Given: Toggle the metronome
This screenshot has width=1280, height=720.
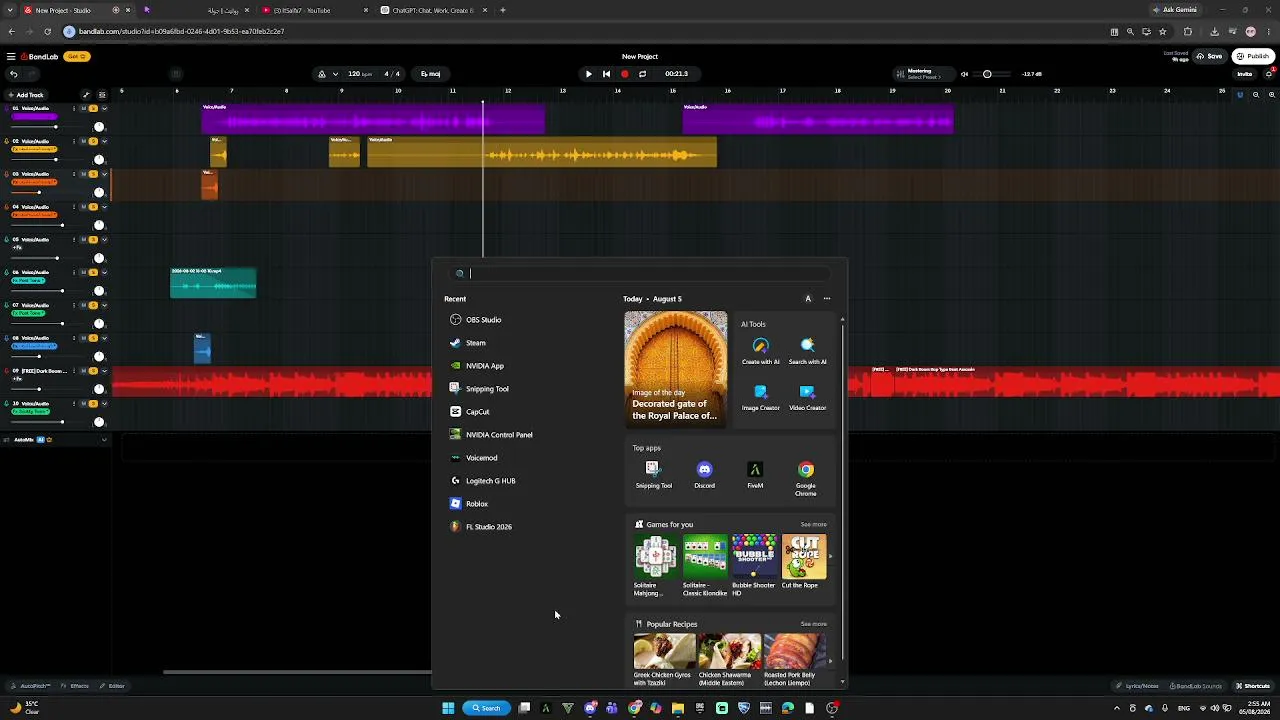Looking at the screenshot, I should pyautogui.click(x=321, y=74).
